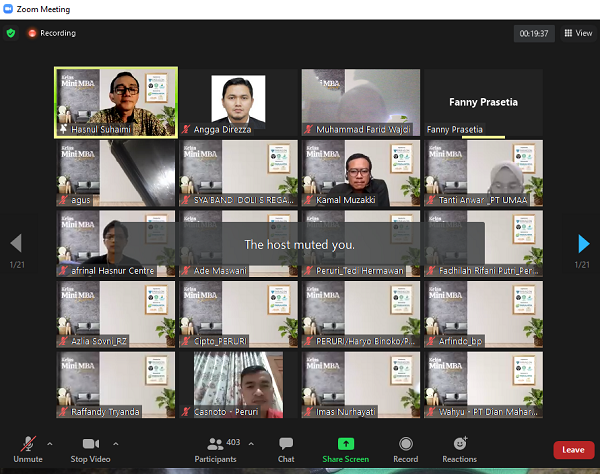Select Fanny Prasetia participant tile

[x=483, y=102]
